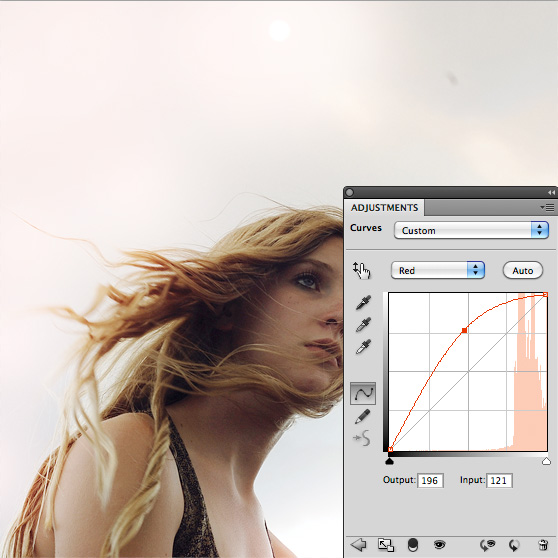Switch panel to expanded view icon
The image size is (558, 558).
386,545
